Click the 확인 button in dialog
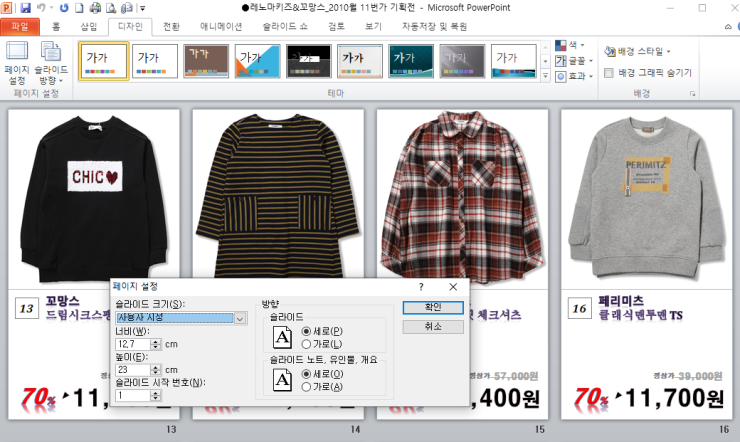The width and height of the screenshot is (740, 442). point(433,307)
